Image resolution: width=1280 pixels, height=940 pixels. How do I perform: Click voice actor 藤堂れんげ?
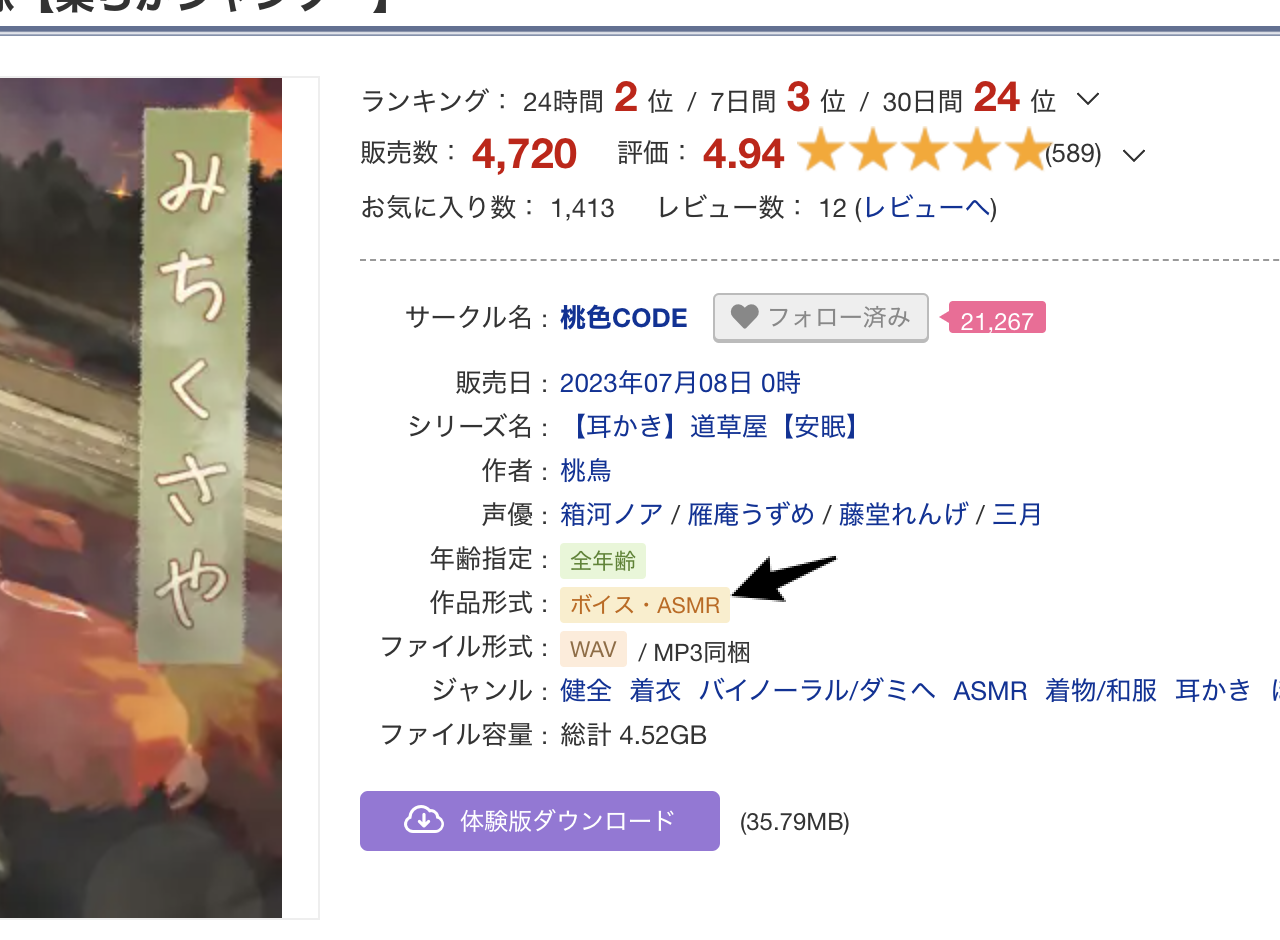(903, 515)
